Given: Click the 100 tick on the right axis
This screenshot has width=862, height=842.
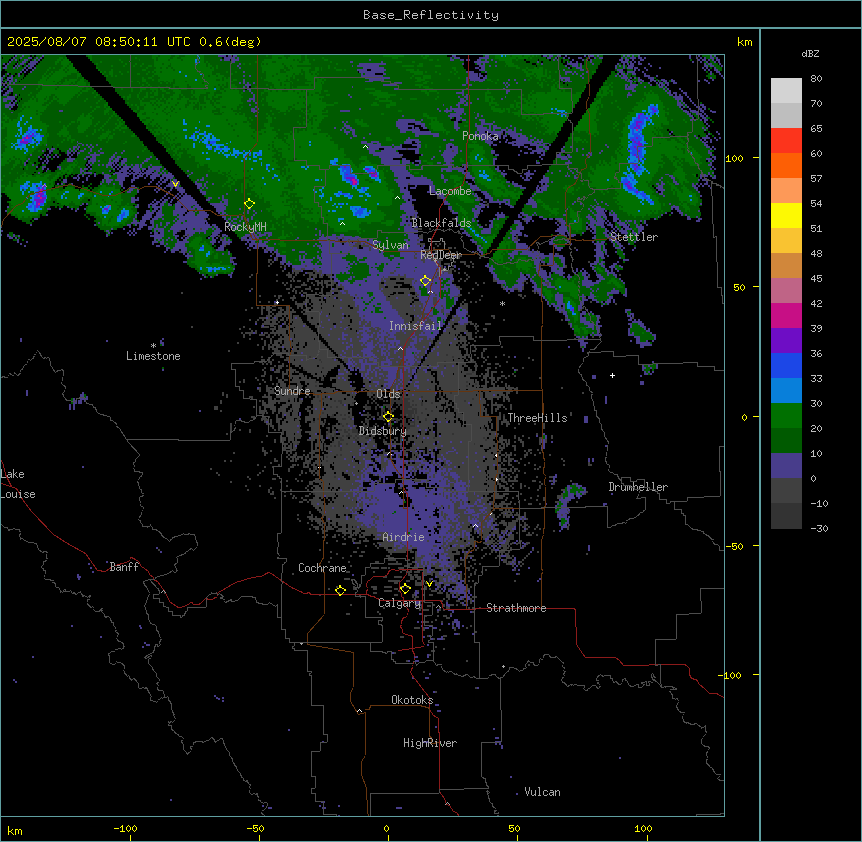Looking at the screenshot, I should pyautogui.click(x=734, y=158).
